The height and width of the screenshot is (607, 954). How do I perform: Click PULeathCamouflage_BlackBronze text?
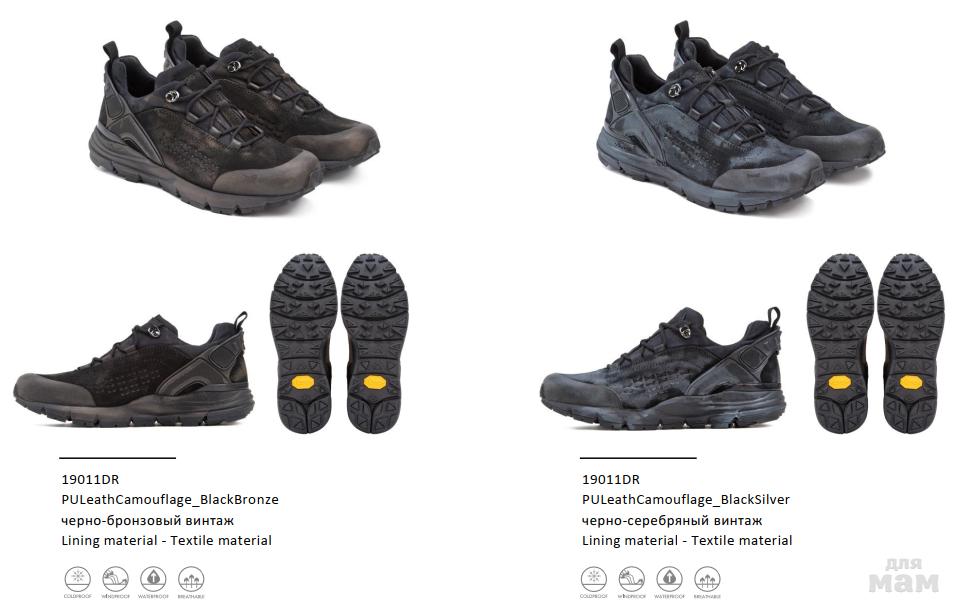click(x=170, y=500)
